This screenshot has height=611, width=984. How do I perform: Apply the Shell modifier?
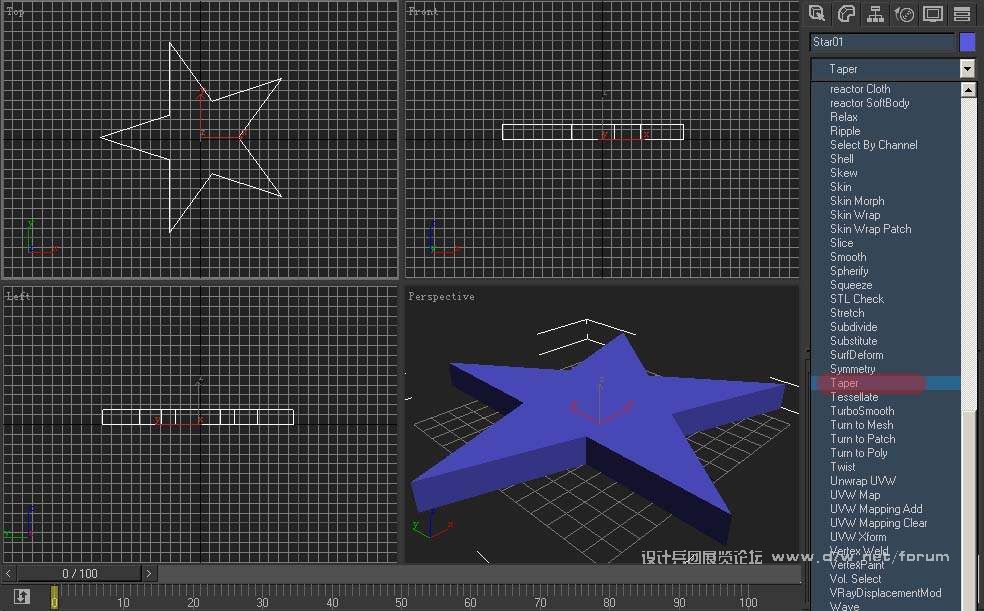coord(842,159)
